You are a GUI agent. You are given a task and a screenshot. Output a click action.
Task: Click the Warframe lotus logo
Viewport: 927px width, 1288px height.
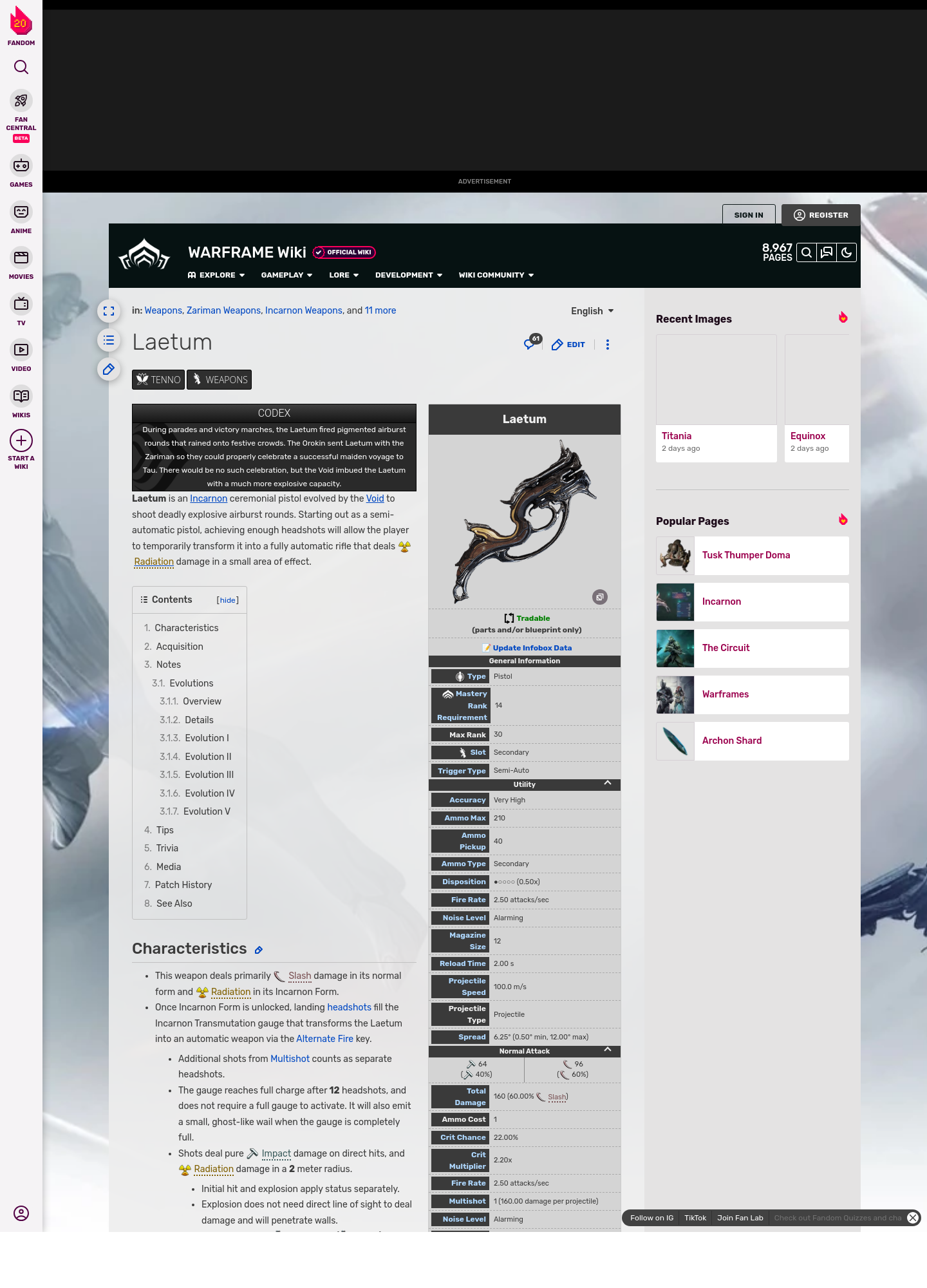(x=144, y=254)
